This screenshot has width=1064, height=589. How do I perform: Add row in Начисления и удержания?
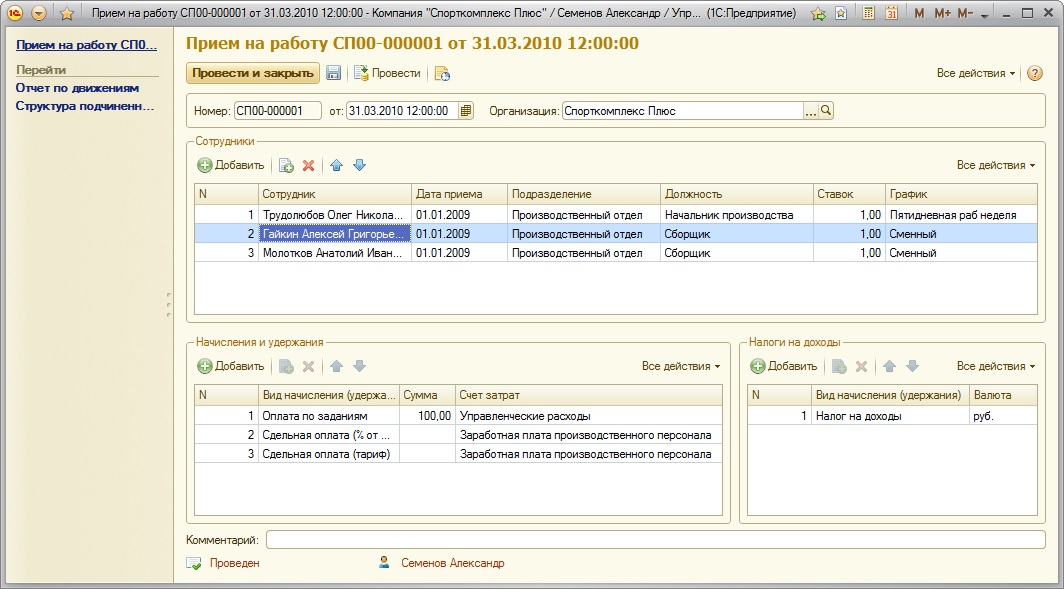tap(231, 366)
